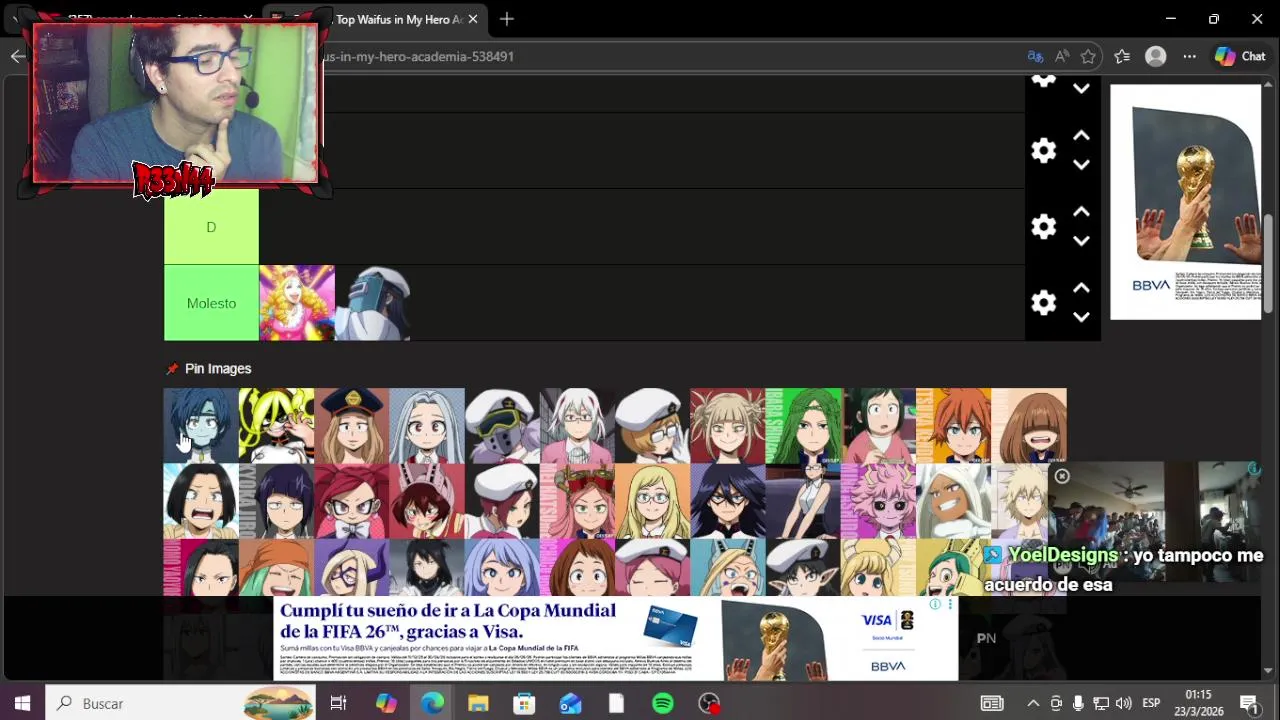
Task: Open Spotify from taskbar
Action: coord(662,703)
